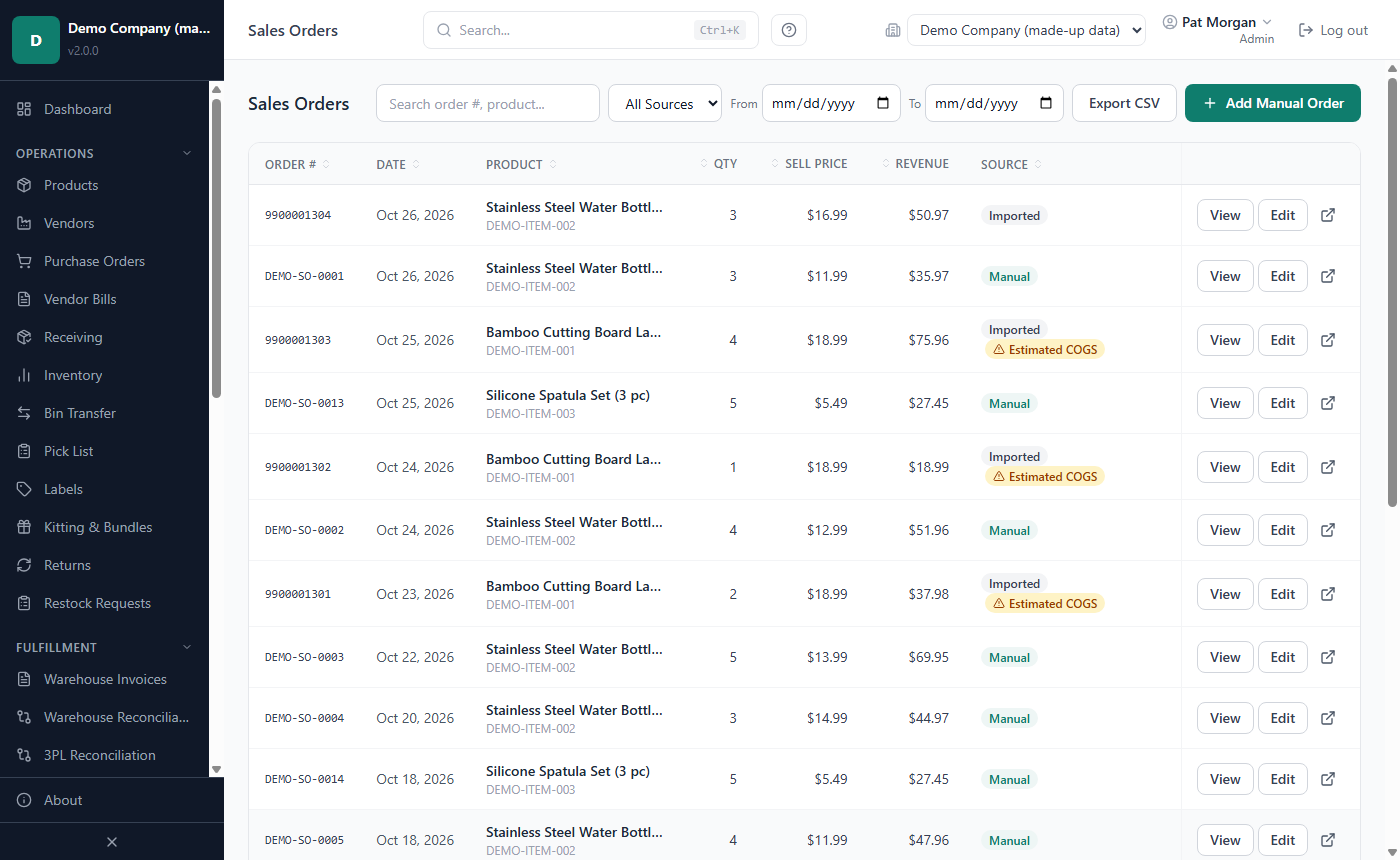The width and height of the screenshot is (1400, 860).
Task: Click the About info icon
Action: coord(24,800)
